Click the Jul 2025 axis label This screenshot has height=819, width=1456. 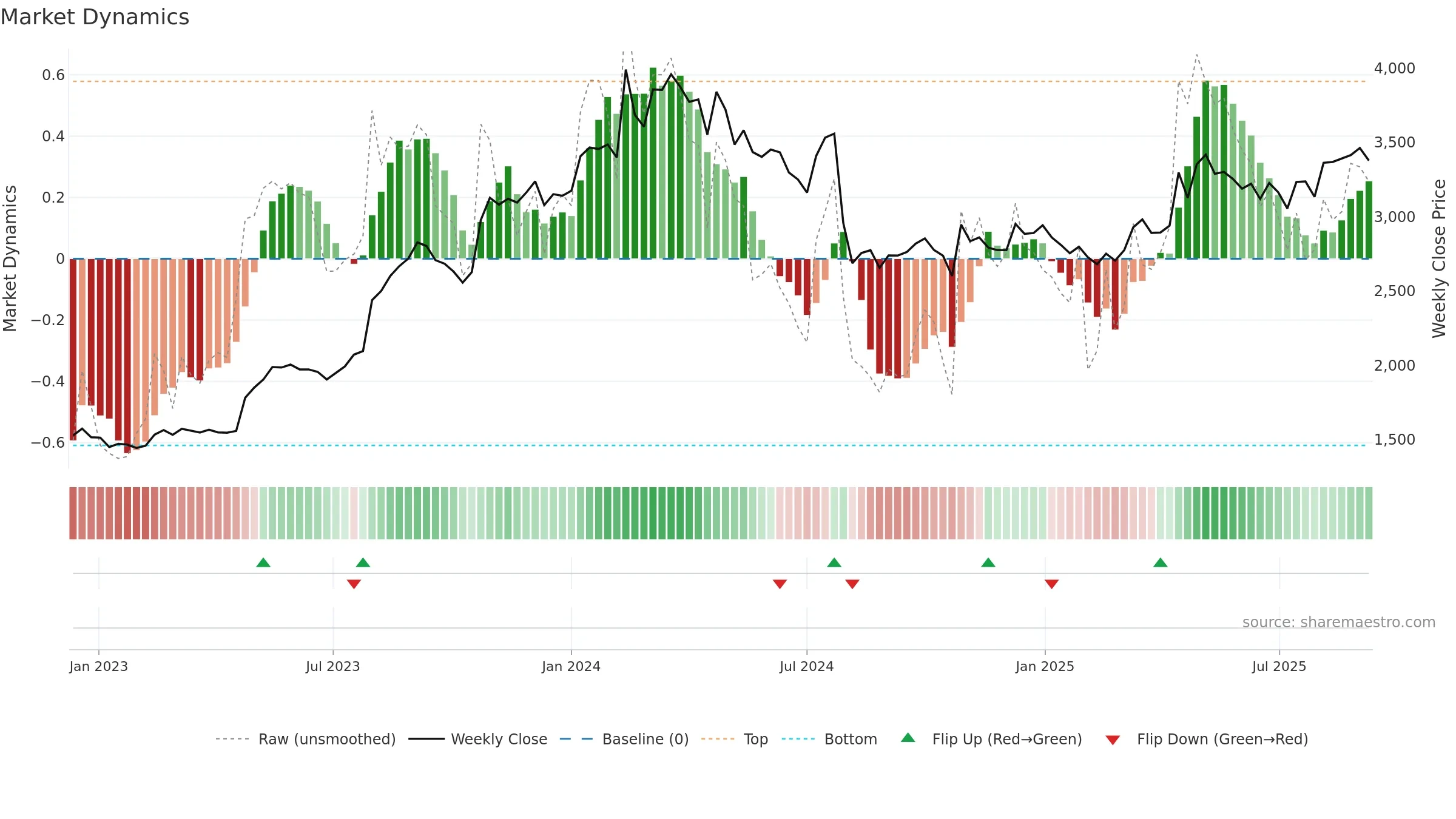[1279, 666]
